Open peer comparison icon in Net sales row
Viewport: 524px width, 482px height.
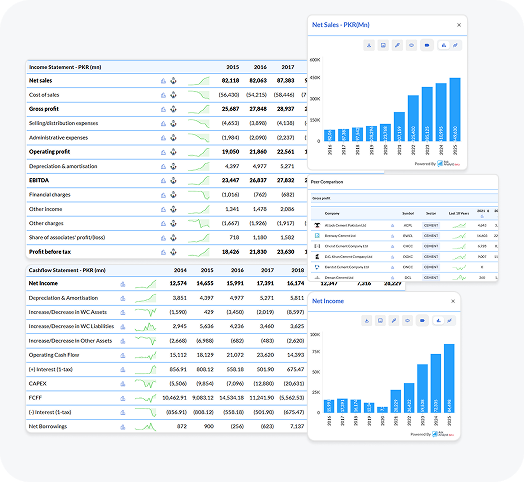pyautogui.click(x=173, y=81)
